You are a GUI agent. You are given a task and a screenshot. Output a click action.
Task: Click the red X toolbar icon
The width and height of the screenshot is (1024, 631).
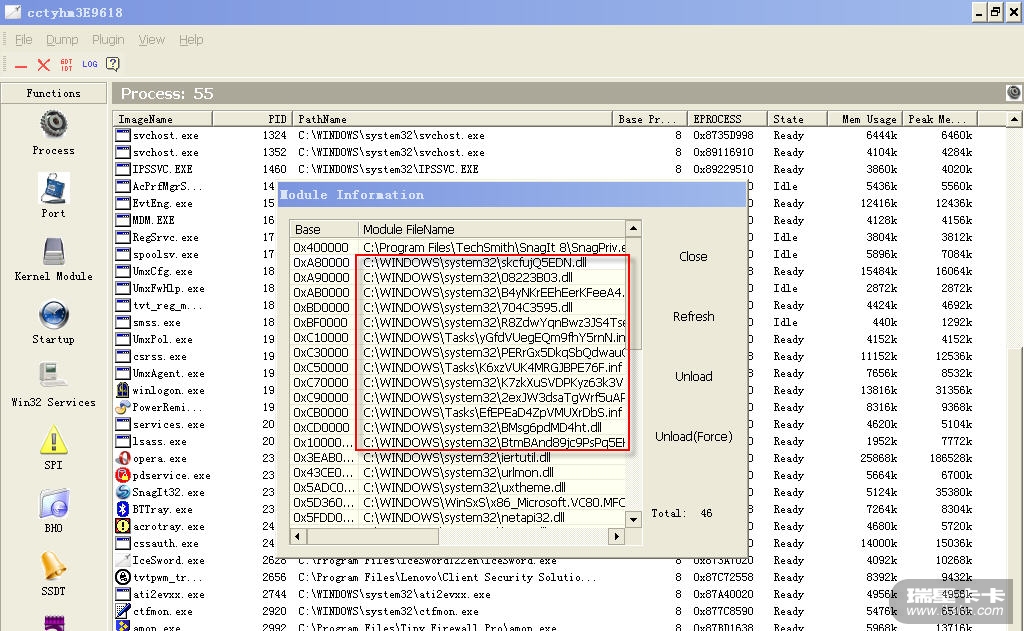[x=43, y=64]
